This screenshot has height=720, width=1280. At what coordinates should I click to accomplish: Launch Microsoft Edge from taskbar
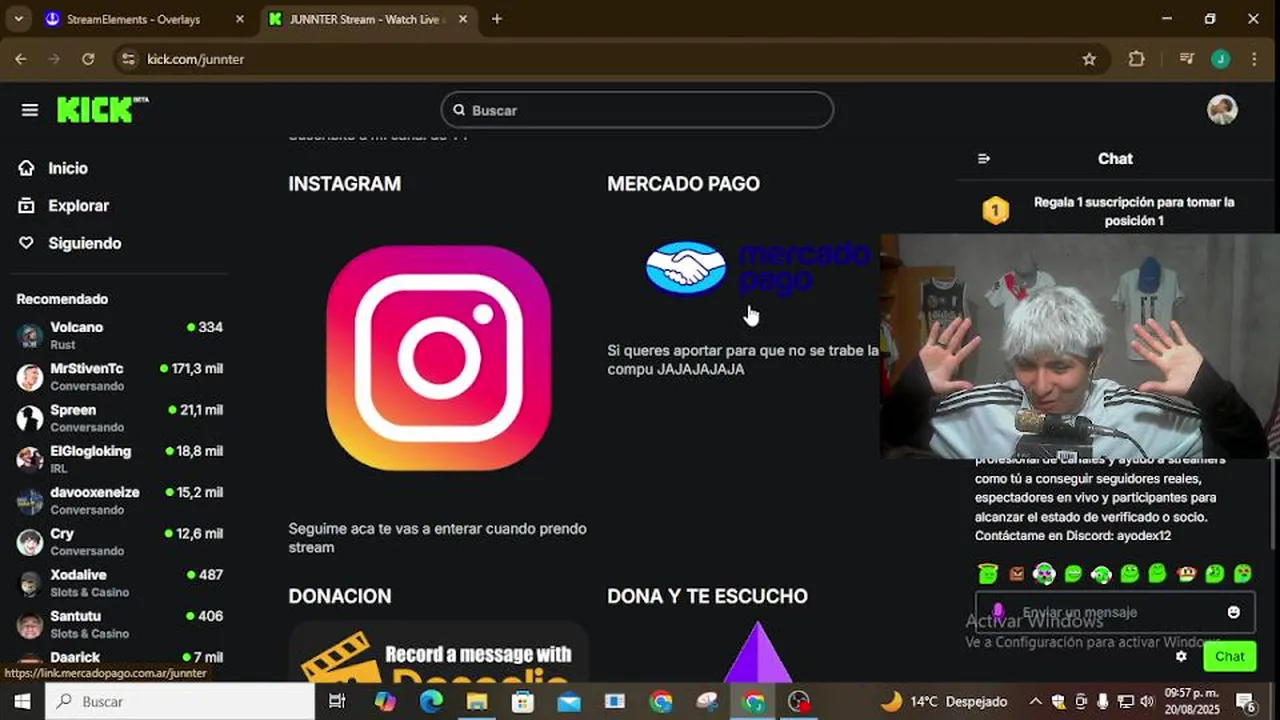pos(431,701)
